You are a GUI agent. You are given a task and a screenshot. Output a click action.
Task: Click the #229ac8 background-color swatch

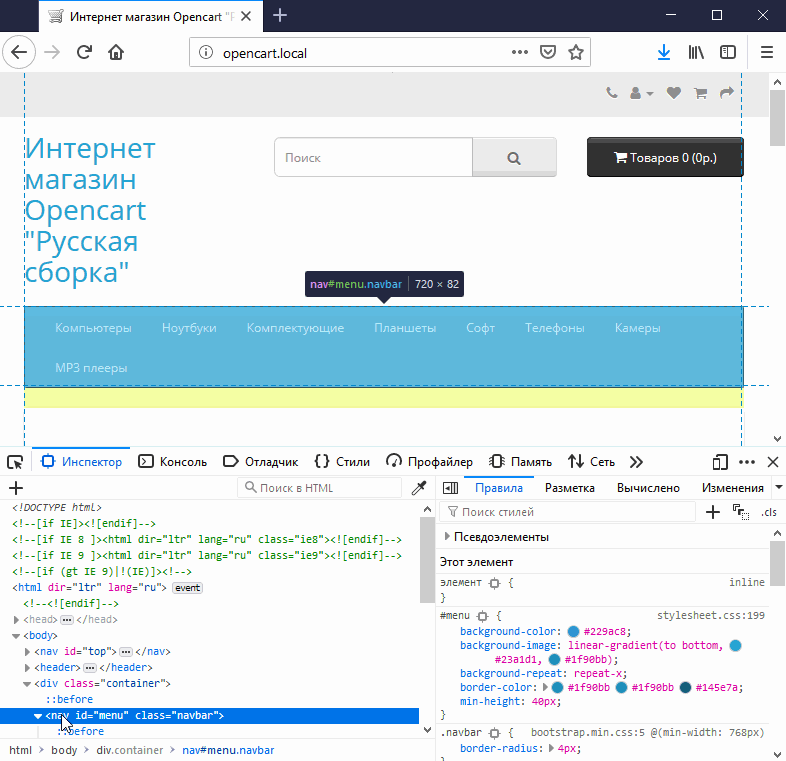(573, 632)
